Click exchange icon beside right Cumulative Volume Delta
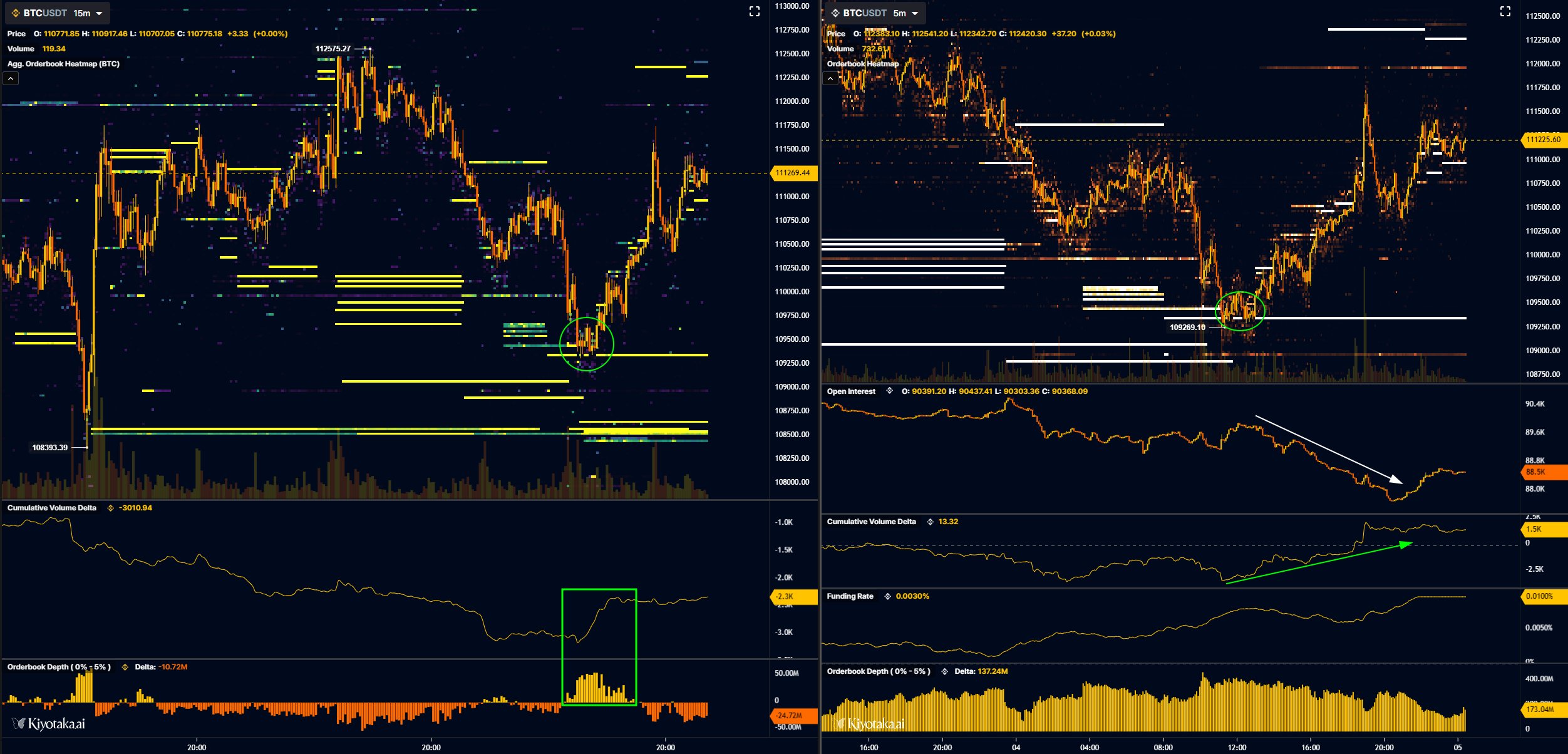Viewport: 1568px width, 754px height. point(930,522)
